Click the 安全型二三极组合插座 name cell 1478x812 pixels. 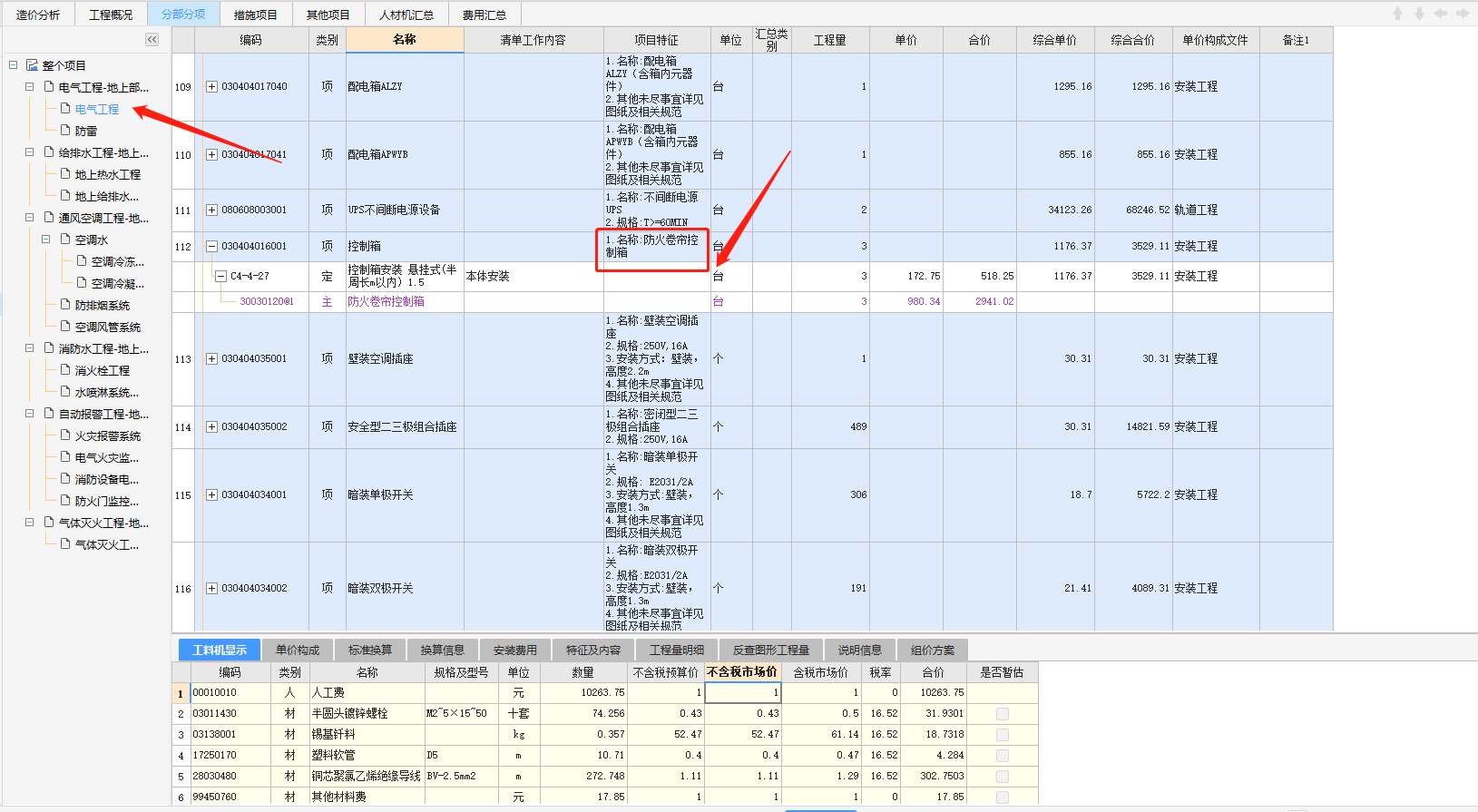click(x=403, y=426)
